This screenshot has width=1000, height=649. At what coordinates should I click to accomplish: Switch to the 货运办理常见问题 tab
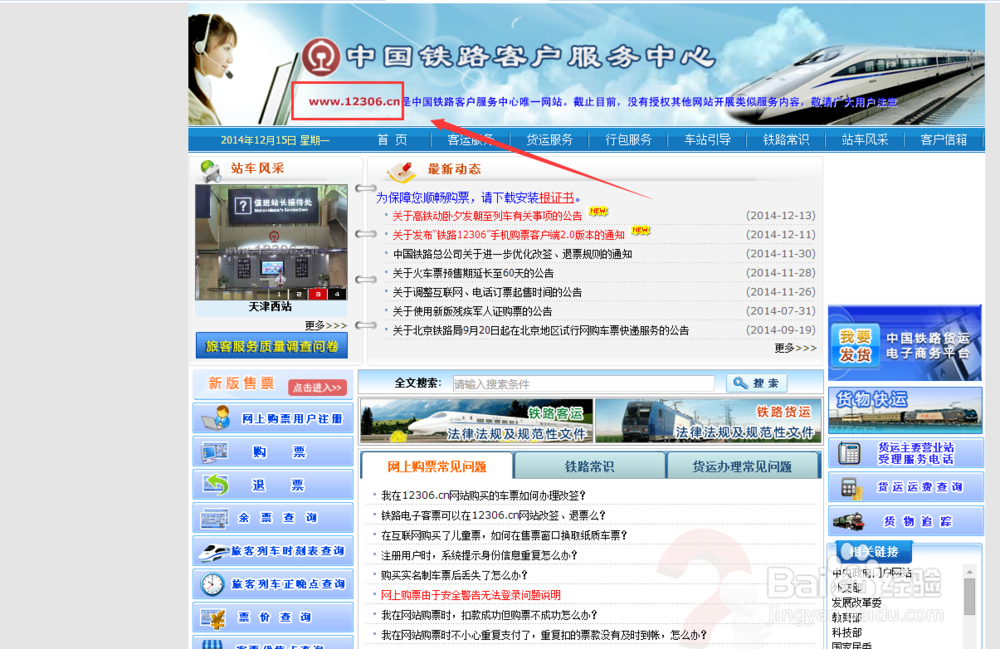click(742, 466)
